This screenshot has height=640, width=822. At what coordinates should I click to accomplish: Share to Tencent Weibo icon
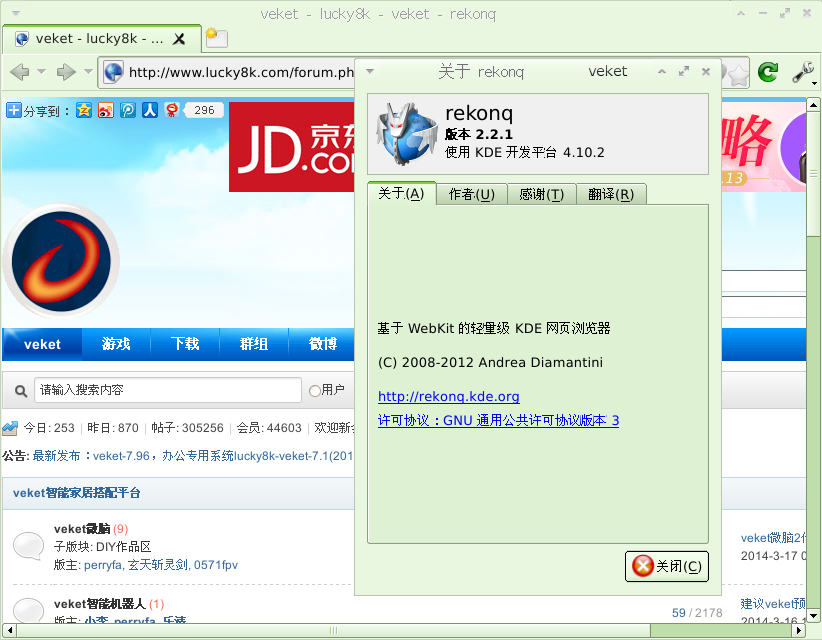pos(128,110)
